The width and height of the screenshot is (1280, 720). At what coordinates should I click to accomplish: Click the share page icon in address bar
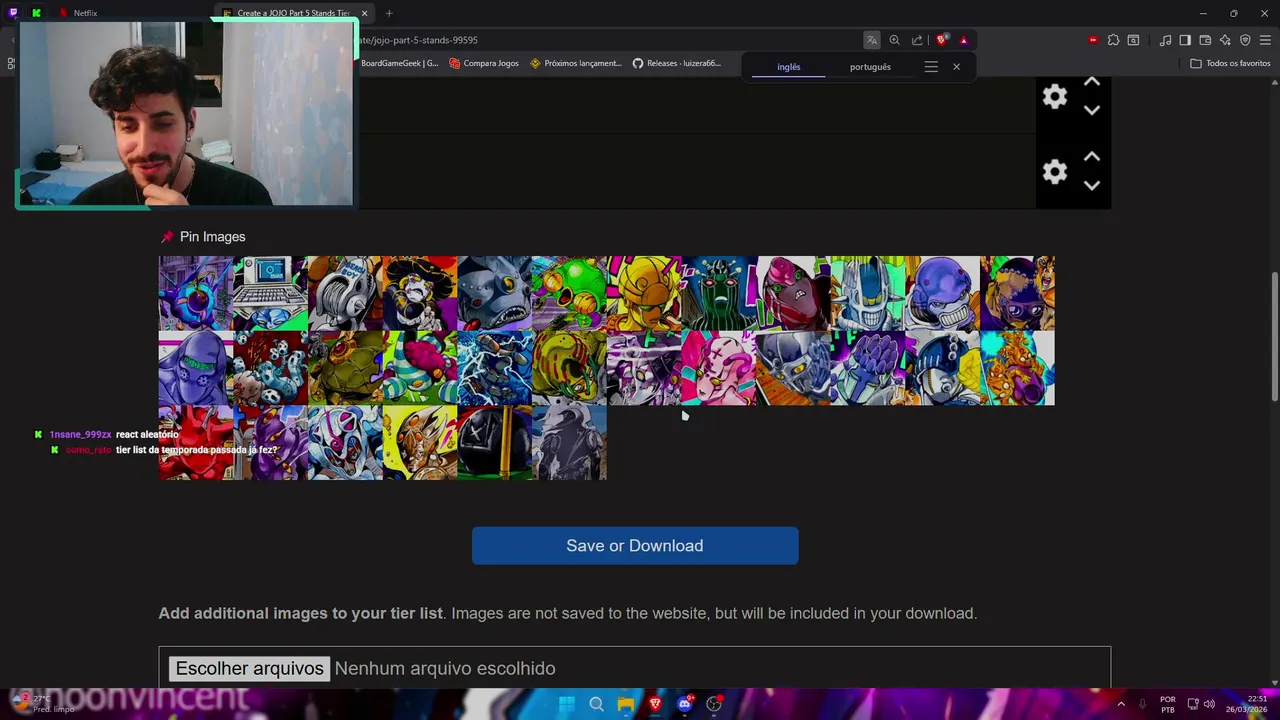(x=917, y=40)
